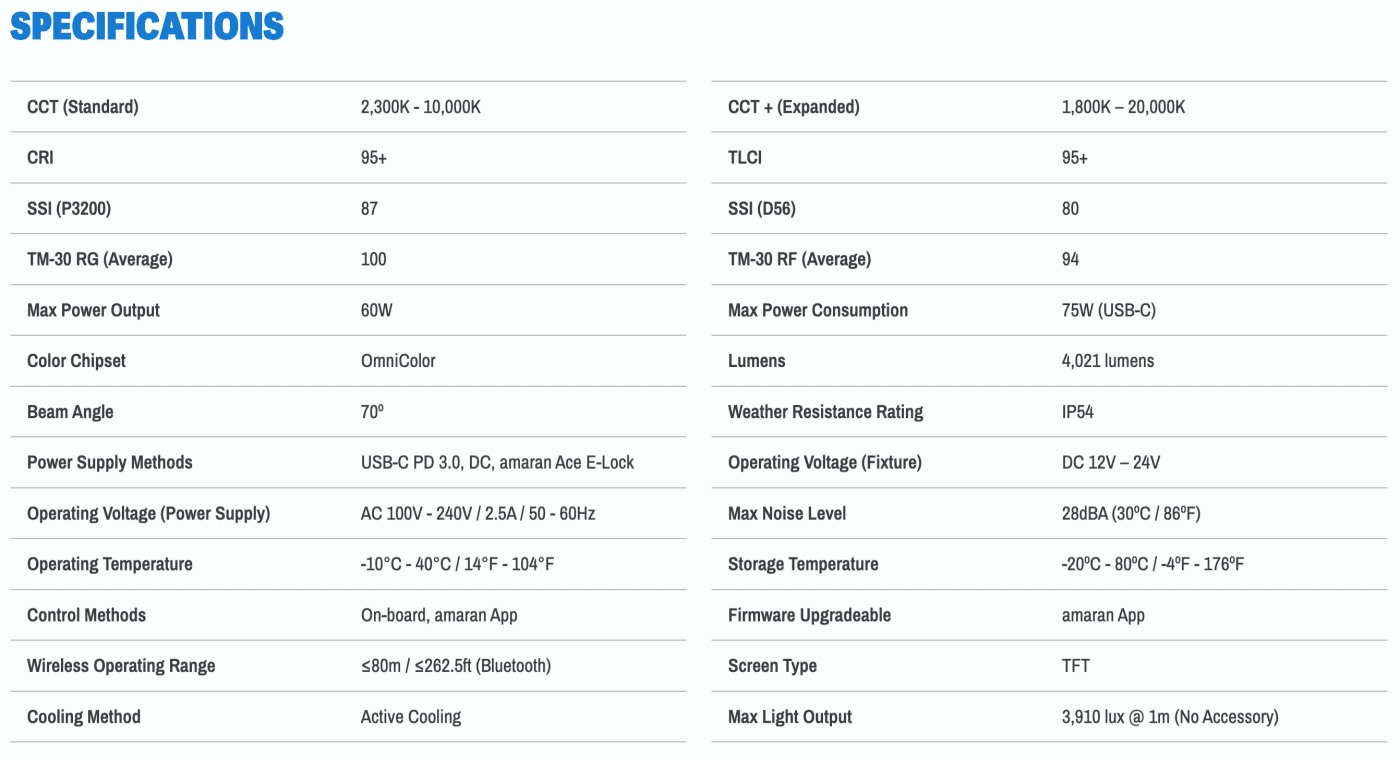The image size is (1400, 757).
Task: Click the Beam Angle label
Action: (70, 412)
